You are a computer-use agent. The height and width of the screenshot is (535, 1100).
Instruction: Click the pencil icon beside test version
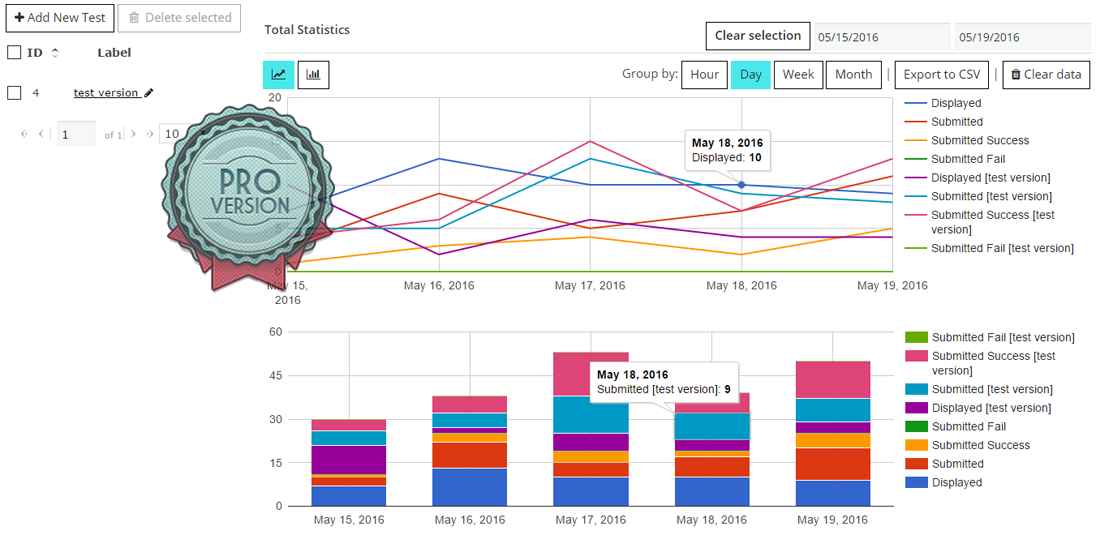pos(149,93)
